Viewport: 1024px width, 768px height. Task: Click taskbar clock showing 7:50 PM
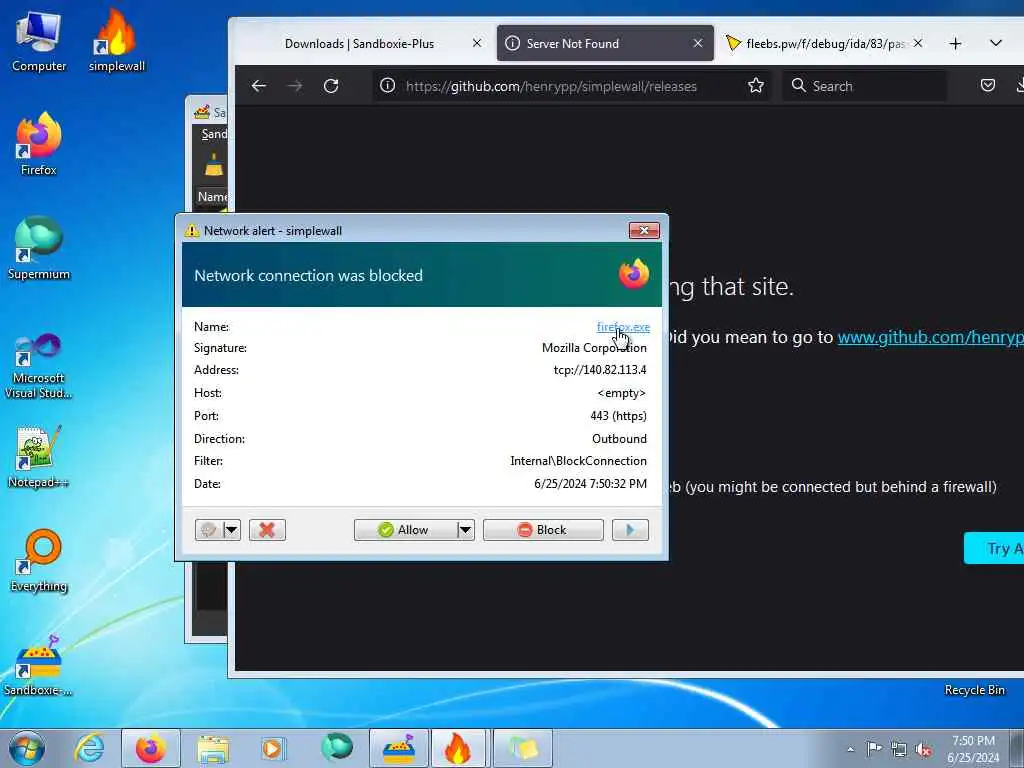point(973,749)
